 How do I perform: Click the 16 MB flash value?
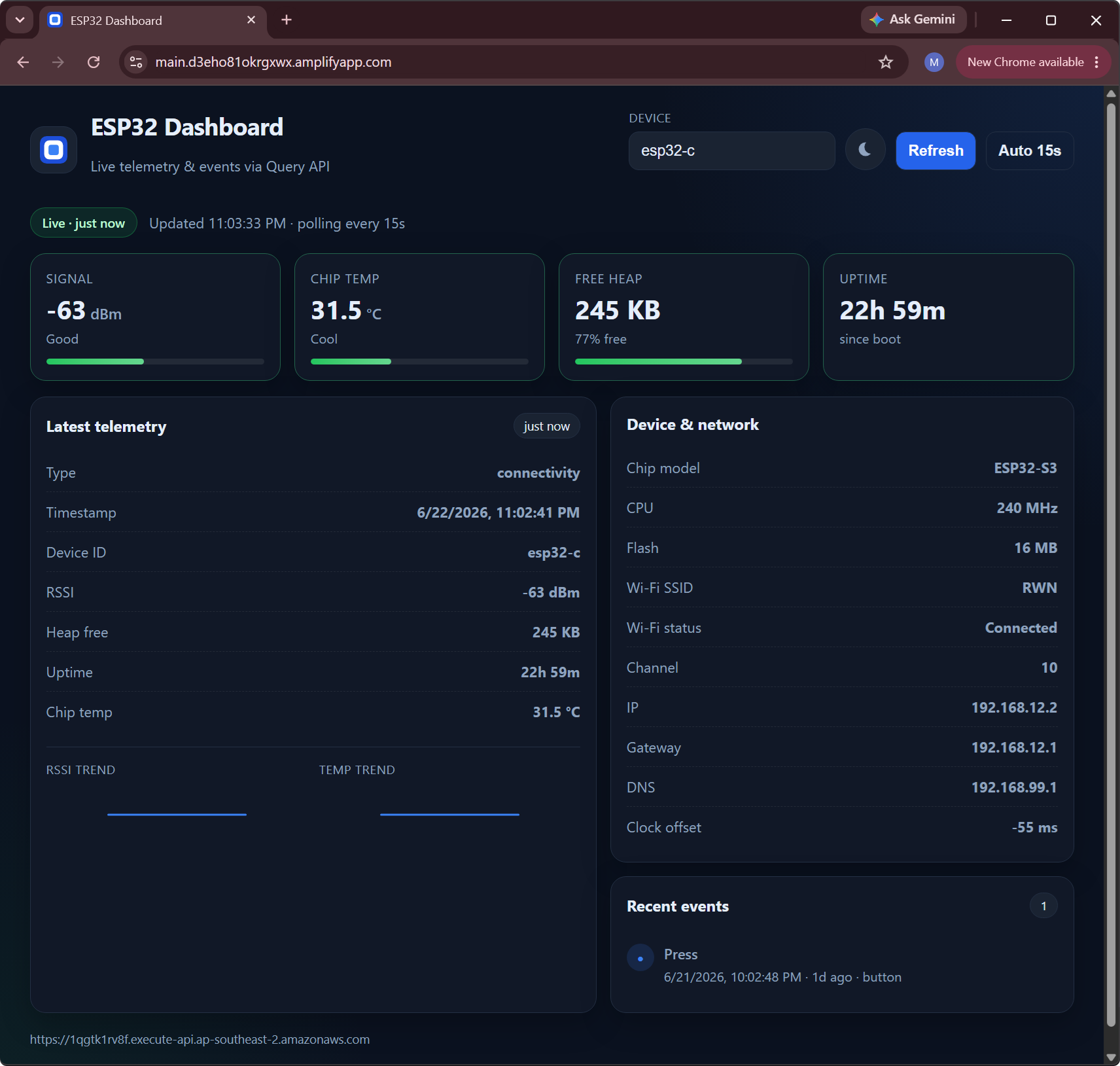tap(1036, 548)
